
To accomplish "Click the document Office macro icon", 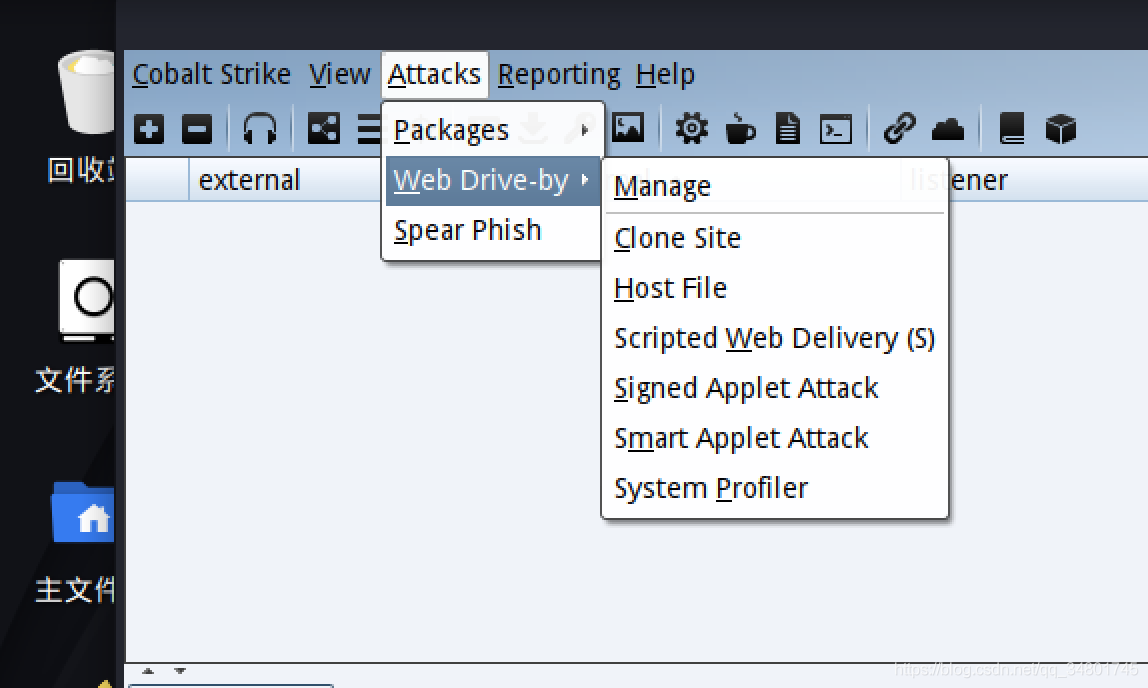I will [x=788, y=129].
